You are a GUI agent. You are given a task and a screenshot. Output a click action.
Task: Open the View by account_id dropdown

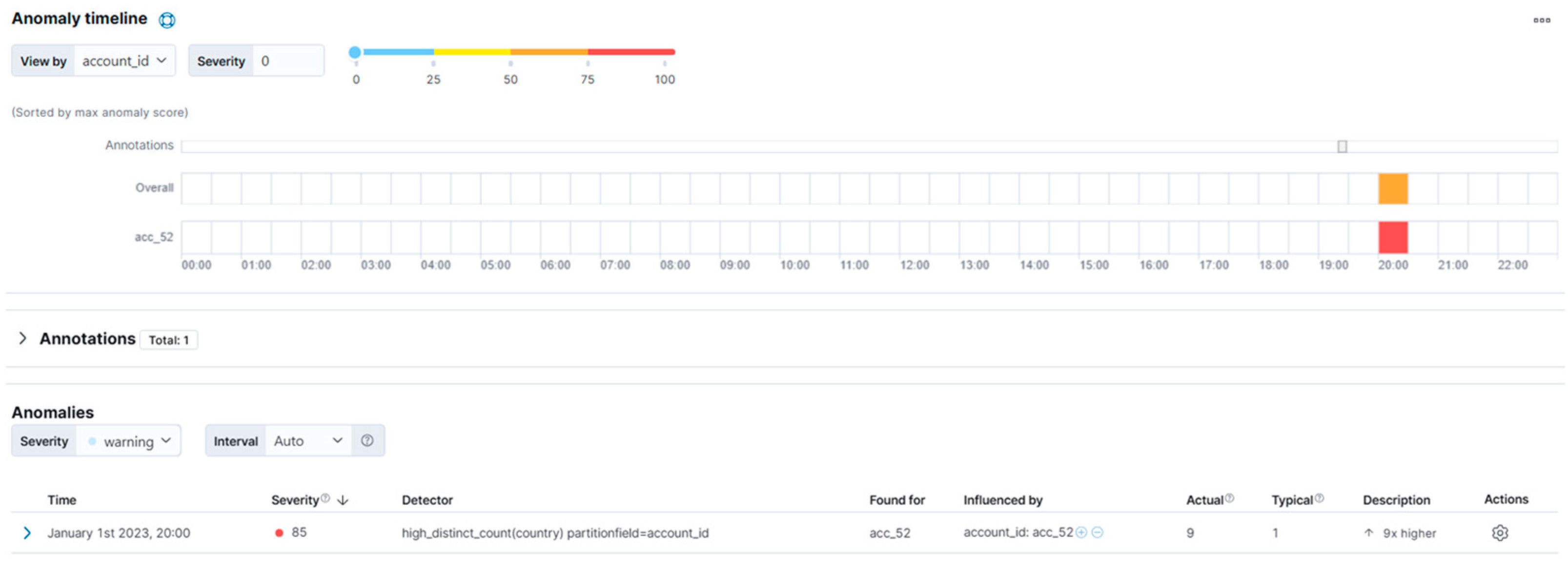(x=124, y=61)
